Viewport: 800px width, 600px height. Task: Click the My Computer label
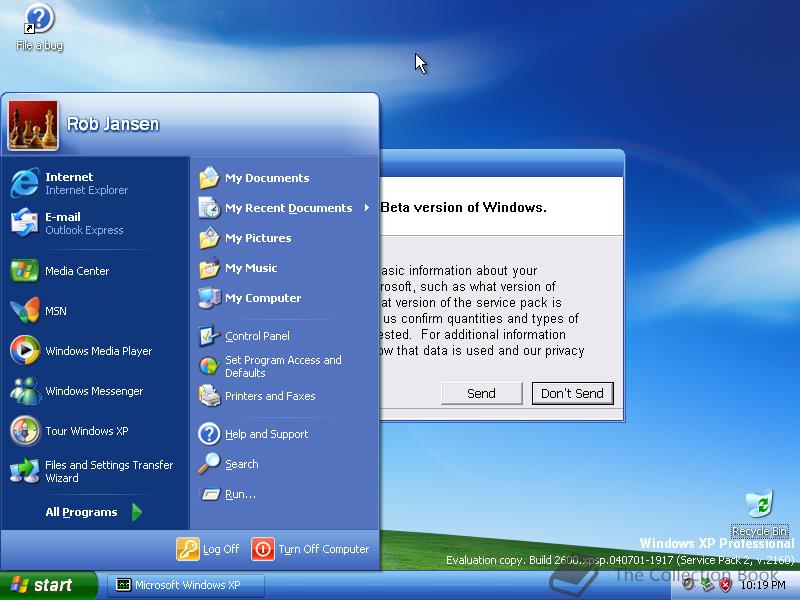[263, 298]
